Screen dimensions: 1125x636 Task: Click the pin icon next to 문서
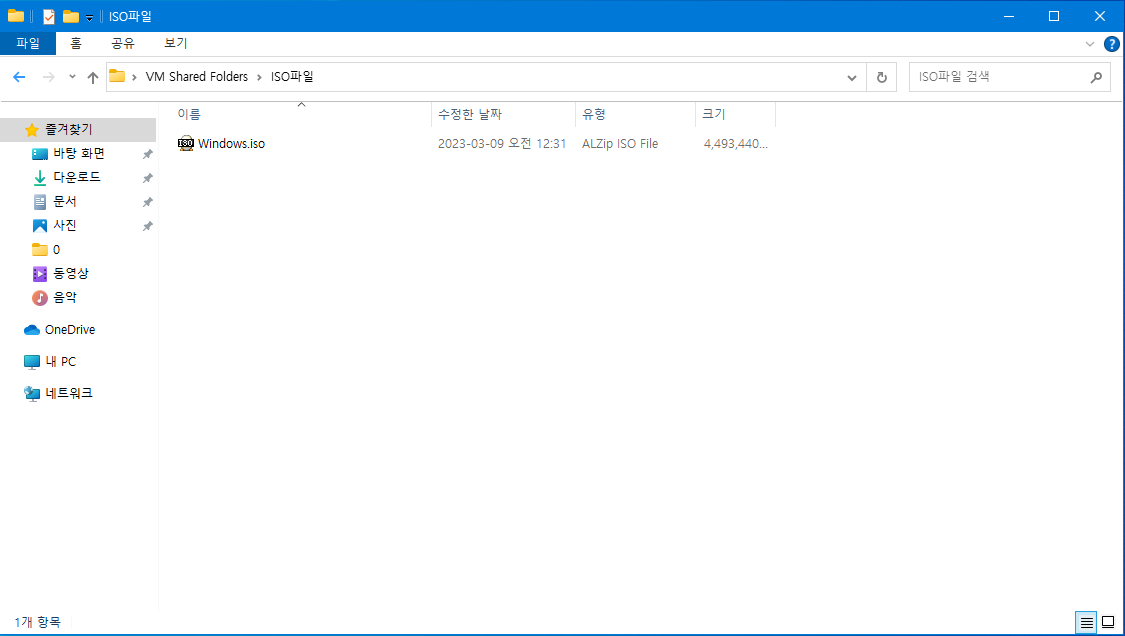(x=147, y=202)
